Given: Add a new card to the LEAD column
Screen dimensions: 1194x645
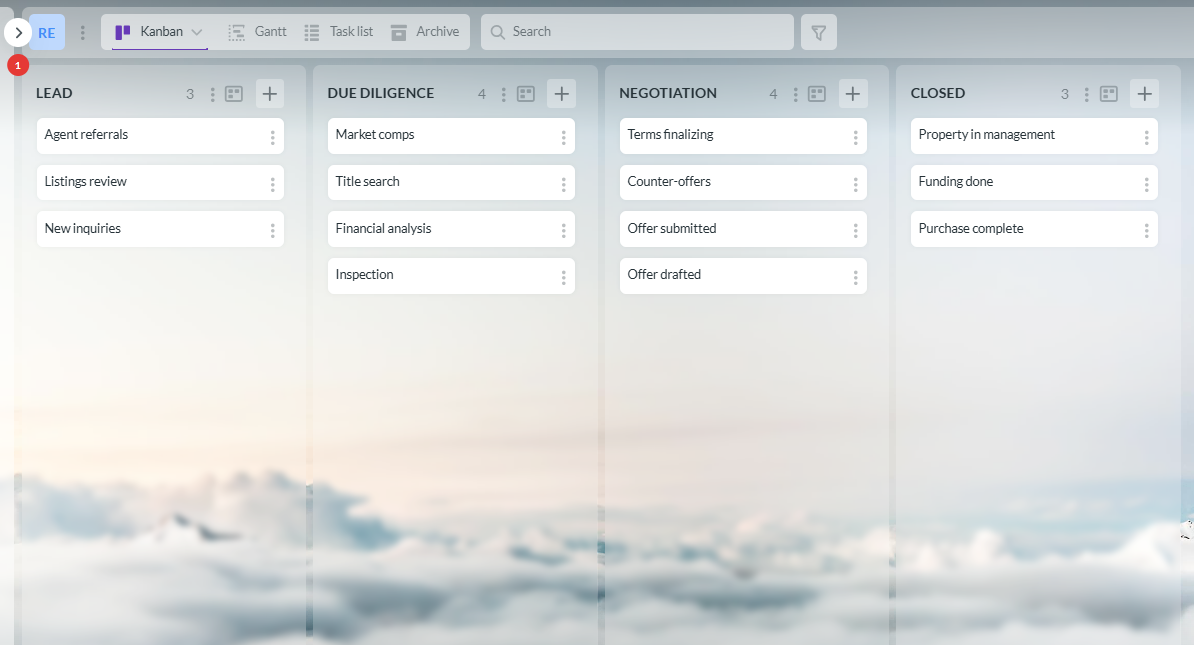Looking at the screenshot, I should pyautogui.click(x=269, y=93).
